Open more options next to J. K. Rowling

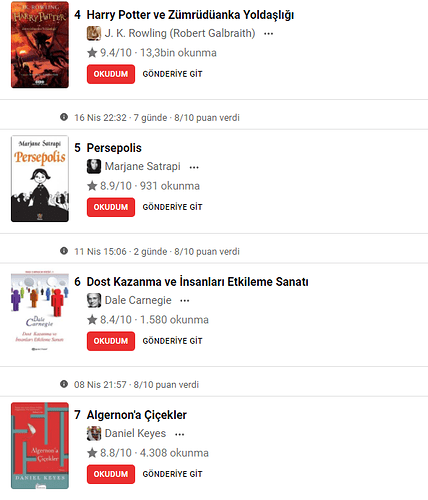click(269, 34)
